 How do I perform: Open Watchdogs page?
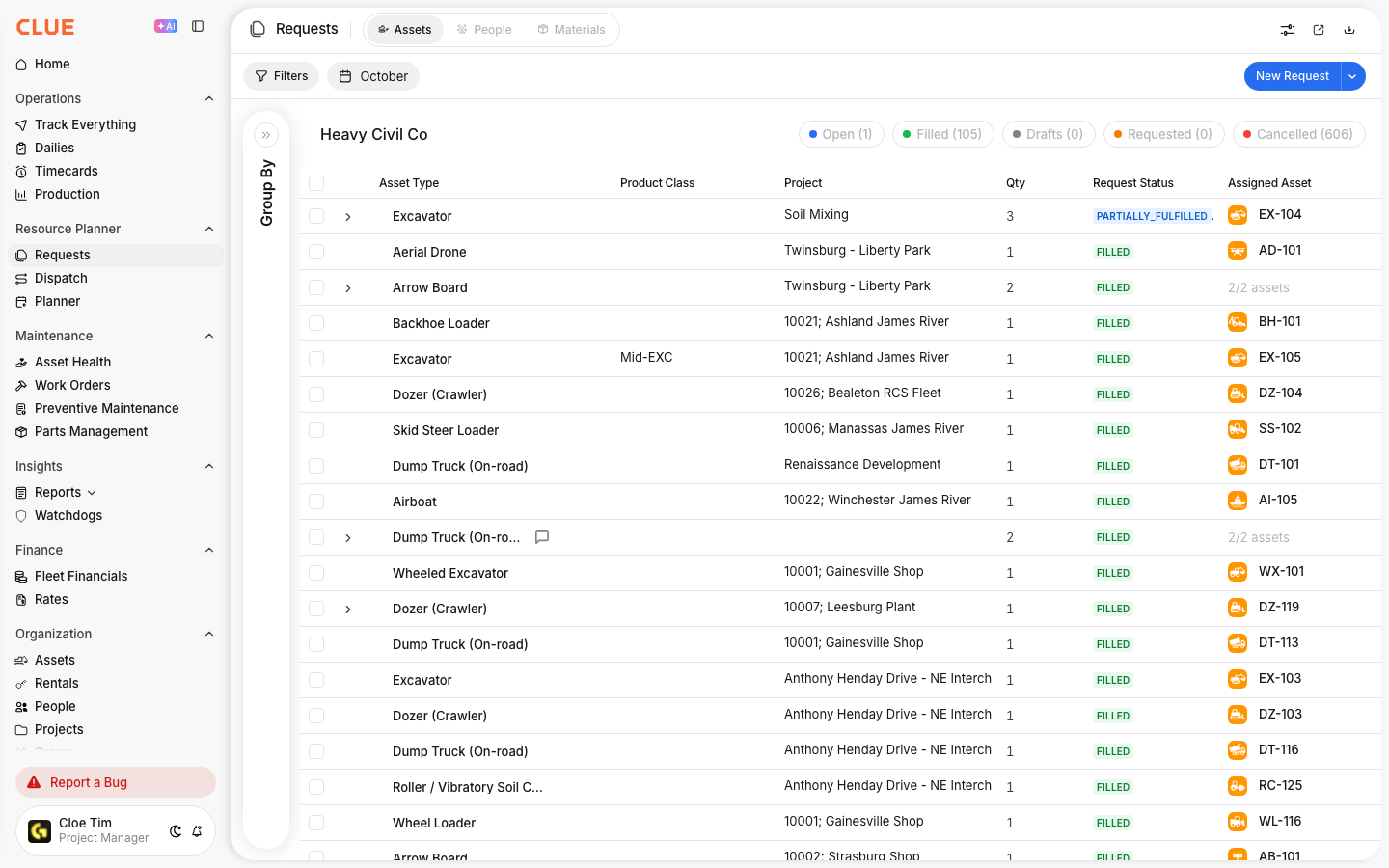point(68,515)
